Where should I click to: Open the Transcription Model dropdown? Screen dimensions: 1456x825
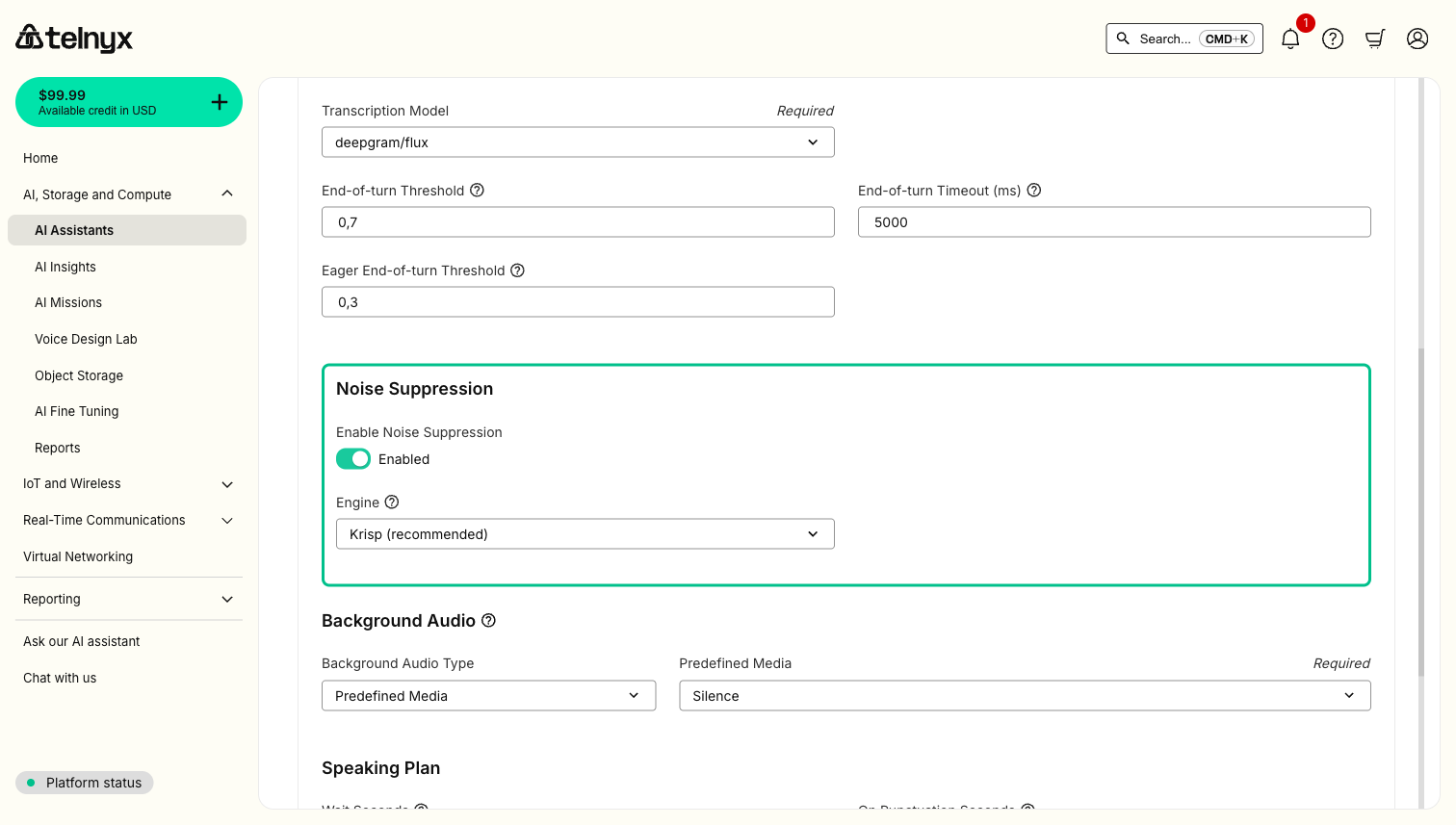[x=578, y=142]
